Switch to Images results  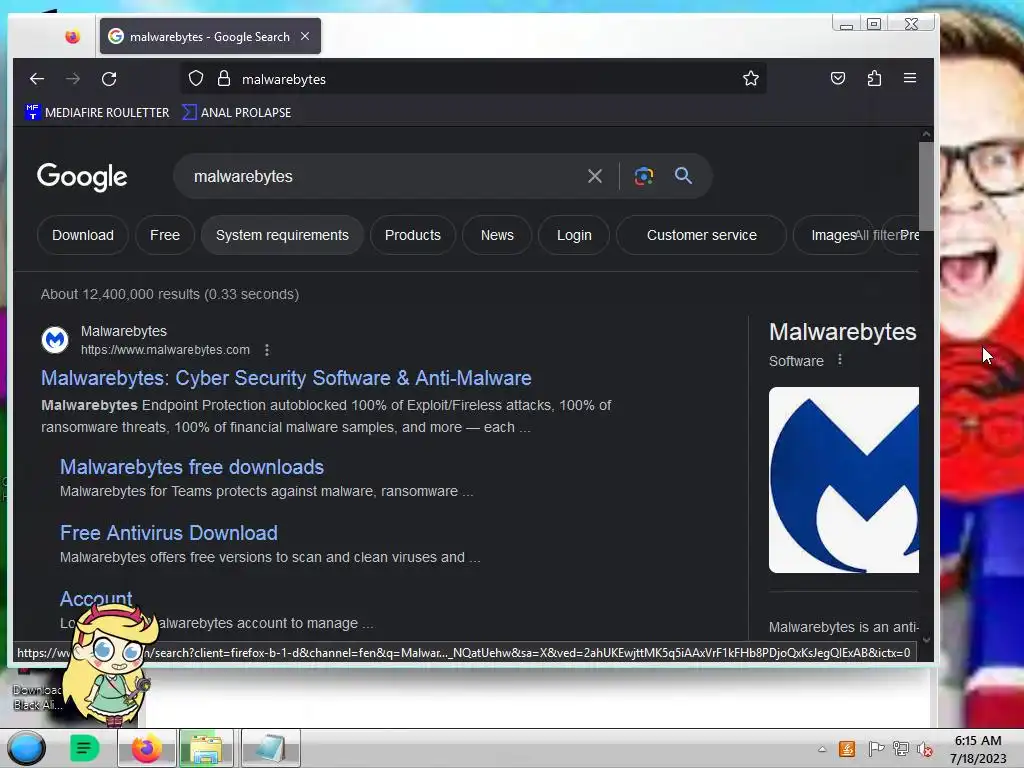click(x=833, y=235)
